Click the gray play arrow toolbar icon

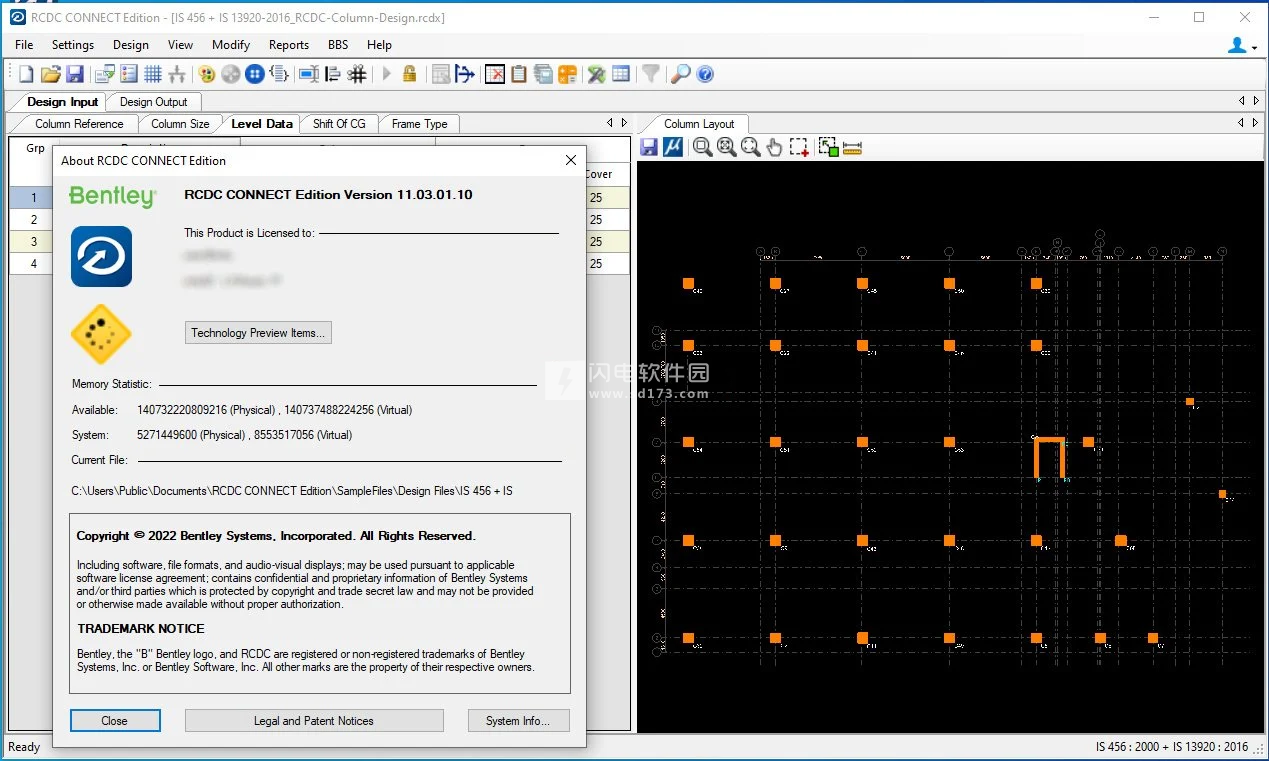(387, 74)
